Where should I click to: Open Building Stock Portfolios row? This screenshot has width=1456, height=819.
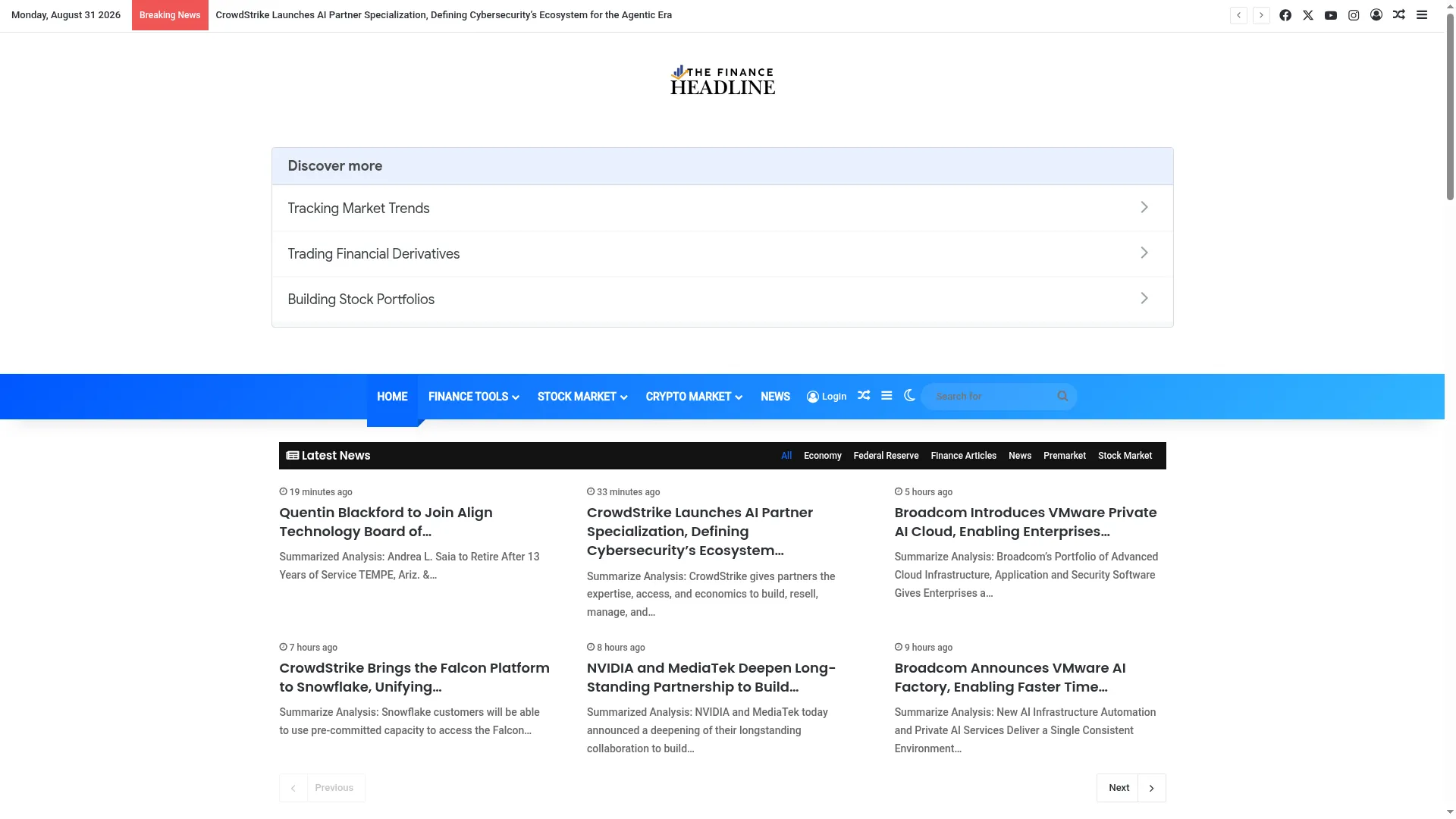[722, 299]
